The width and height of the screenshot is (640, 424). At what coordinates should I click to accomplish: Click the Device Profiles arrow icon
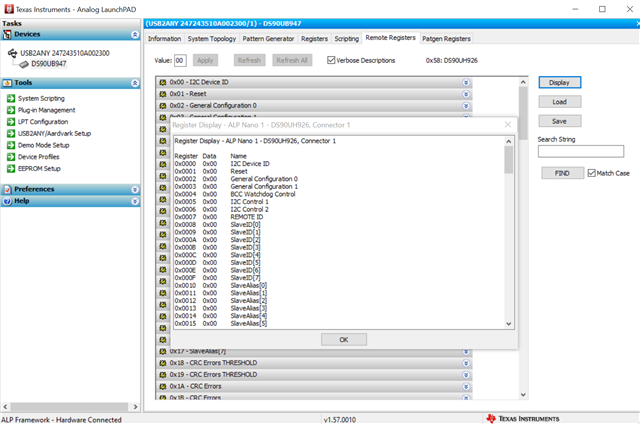tap(11, 157)
